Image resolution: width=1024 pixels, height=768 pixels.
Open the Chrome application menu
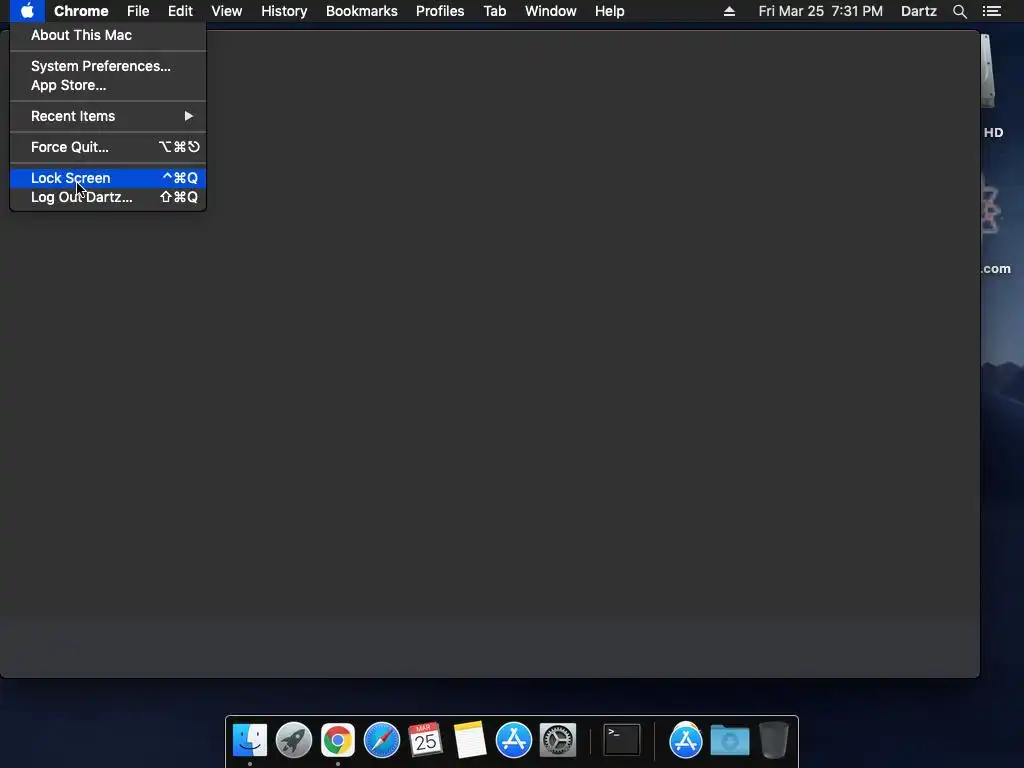81,11
